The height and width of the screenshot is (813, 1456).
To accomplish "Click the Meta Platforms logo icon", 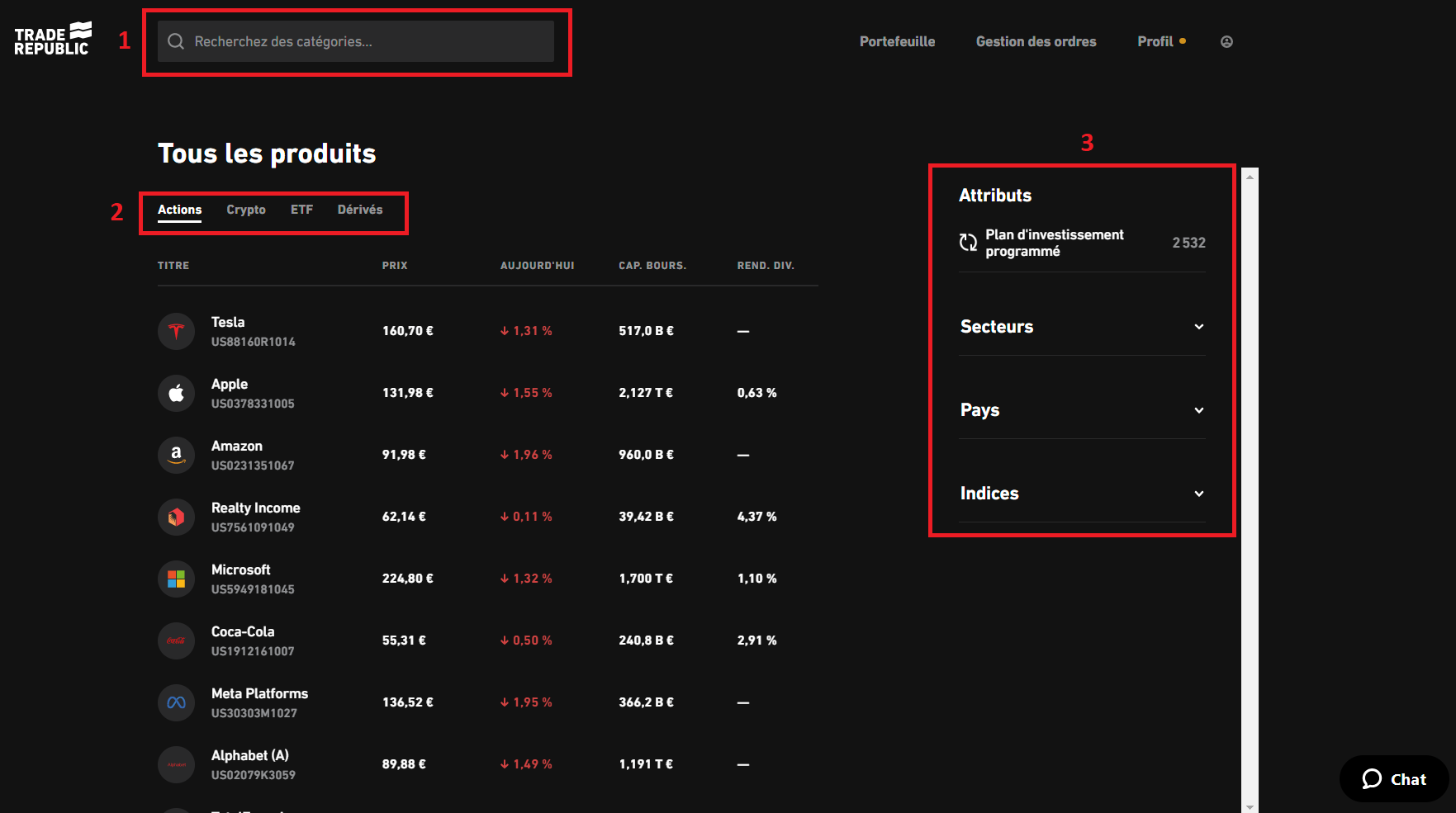I will tap(176, 702).
